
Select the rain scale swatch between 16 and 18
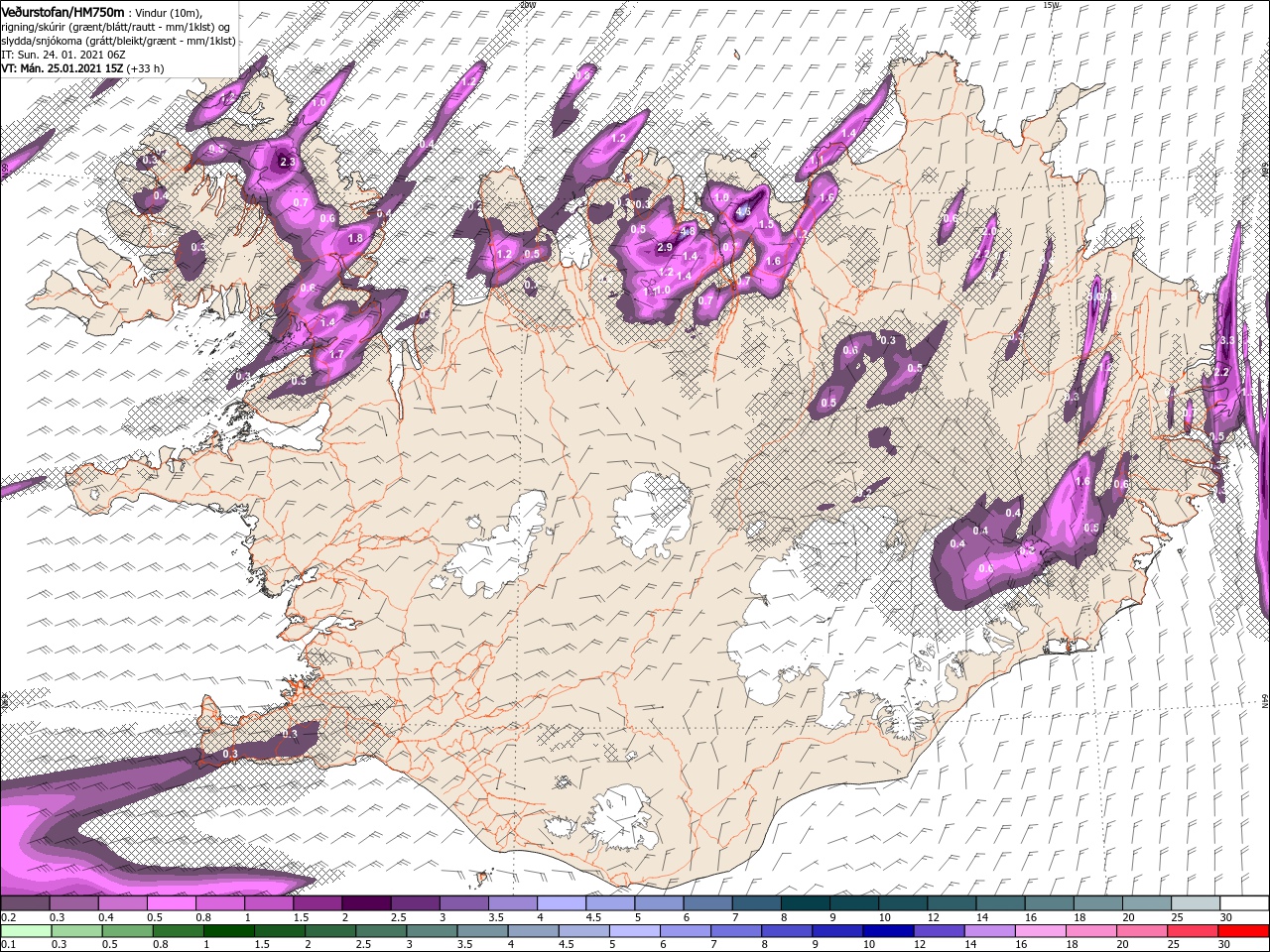tap(1041, 931)
